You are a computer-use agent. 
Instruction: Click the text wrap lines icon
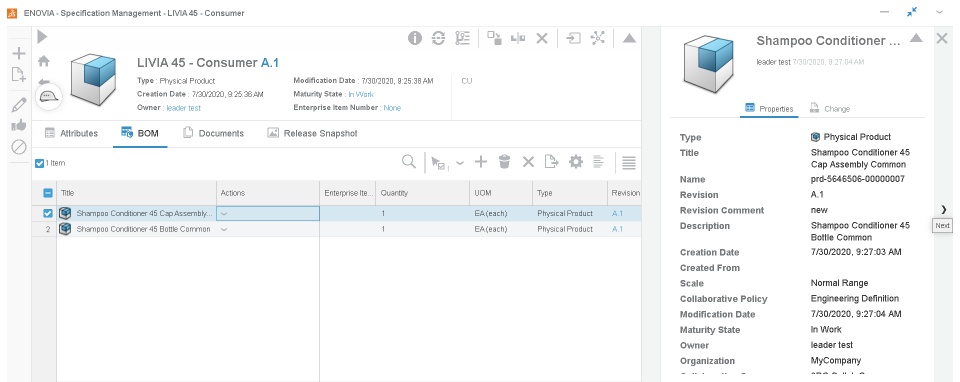599,162
